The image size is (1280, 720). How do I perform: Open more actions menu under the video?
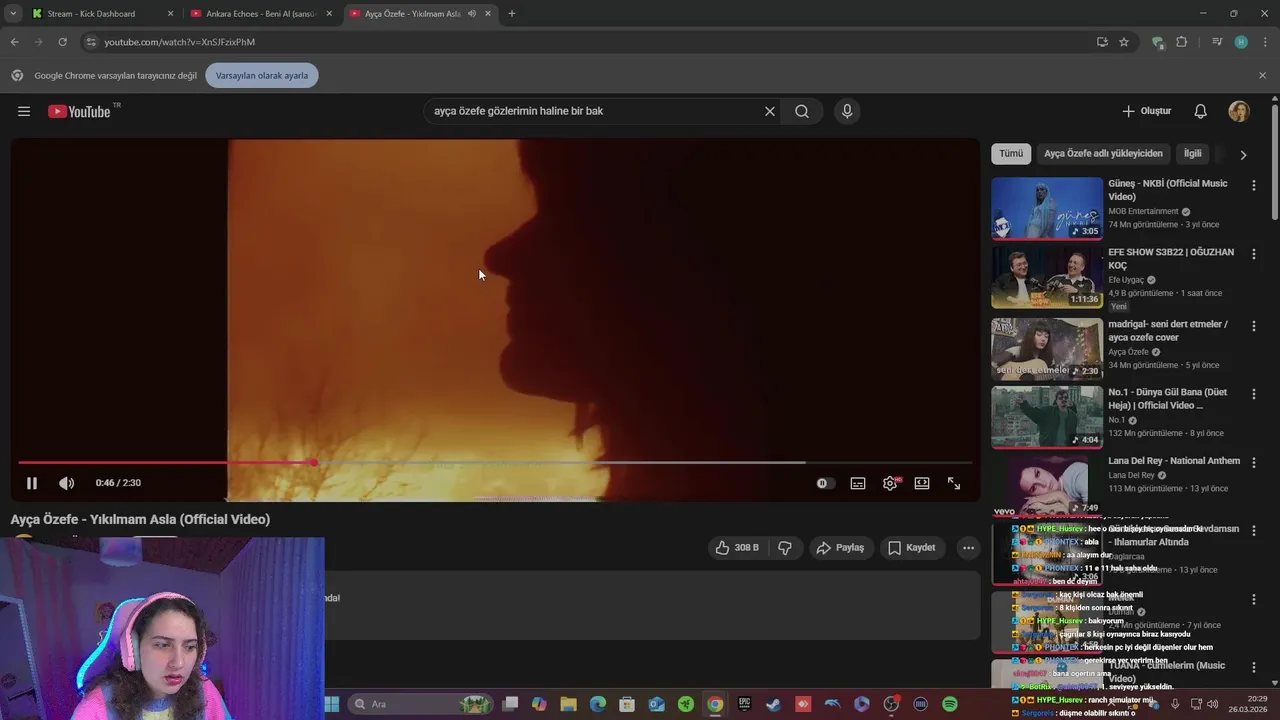(967, 548)
